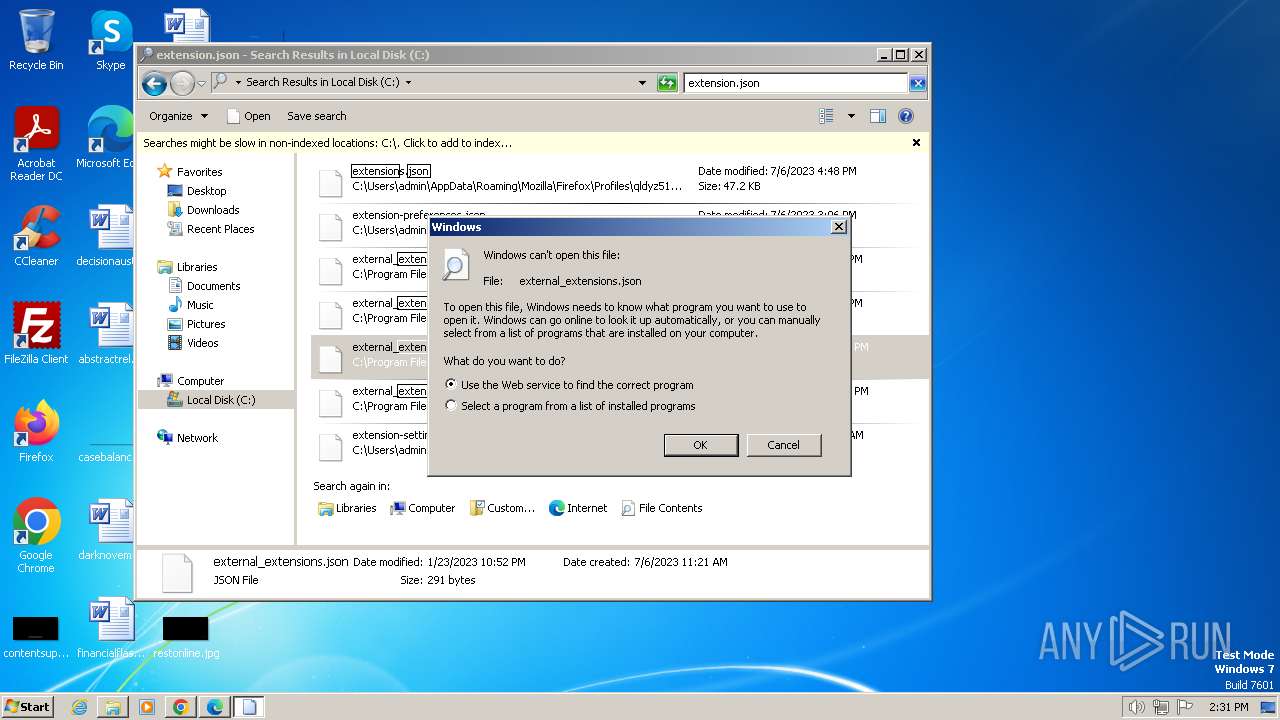Expand the view options dropdown arrow
Viewport: 1280px width, 720px height.
click(851, 116)
